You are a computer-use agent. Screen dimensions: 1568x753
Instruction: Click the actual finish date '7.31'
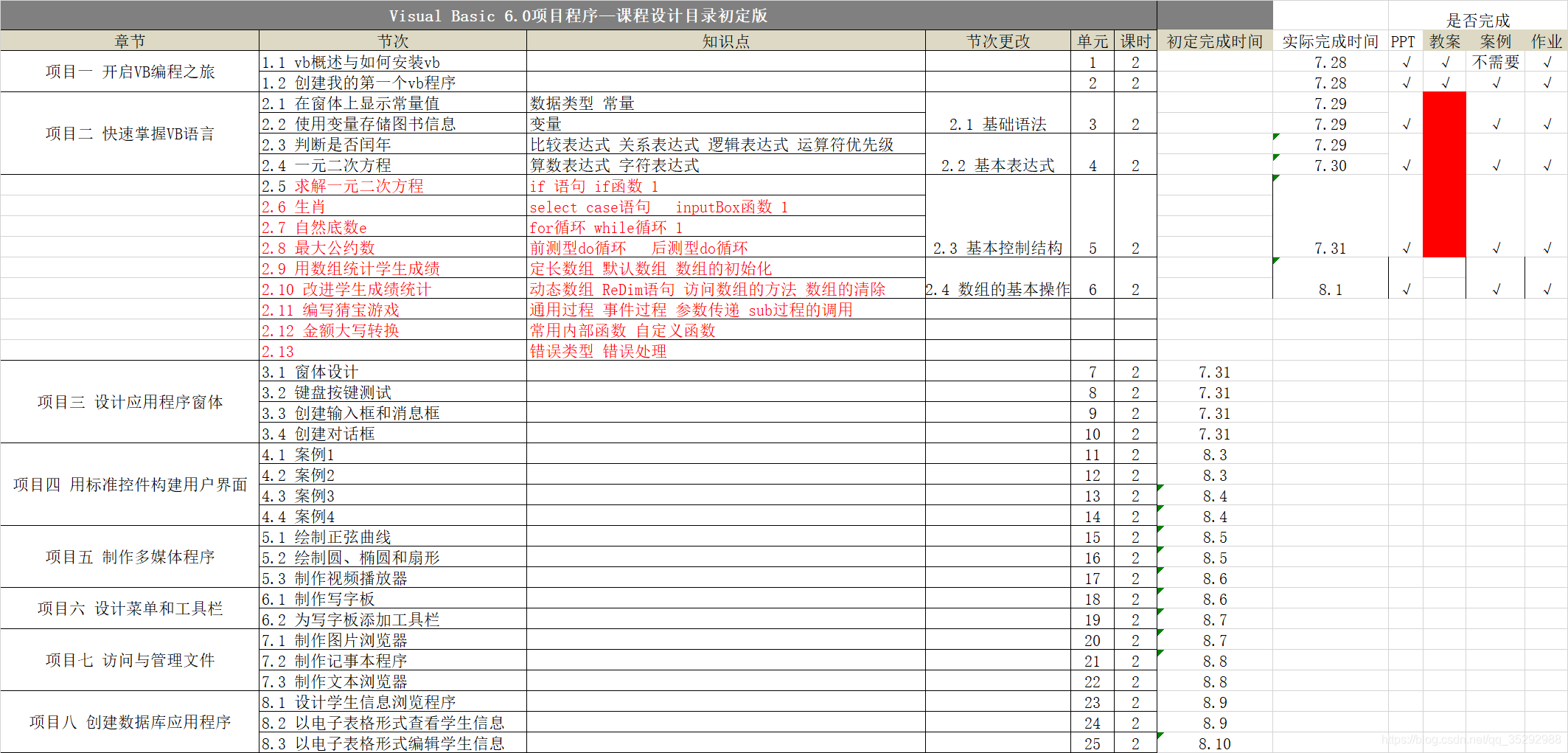[x=1331, y=216]
